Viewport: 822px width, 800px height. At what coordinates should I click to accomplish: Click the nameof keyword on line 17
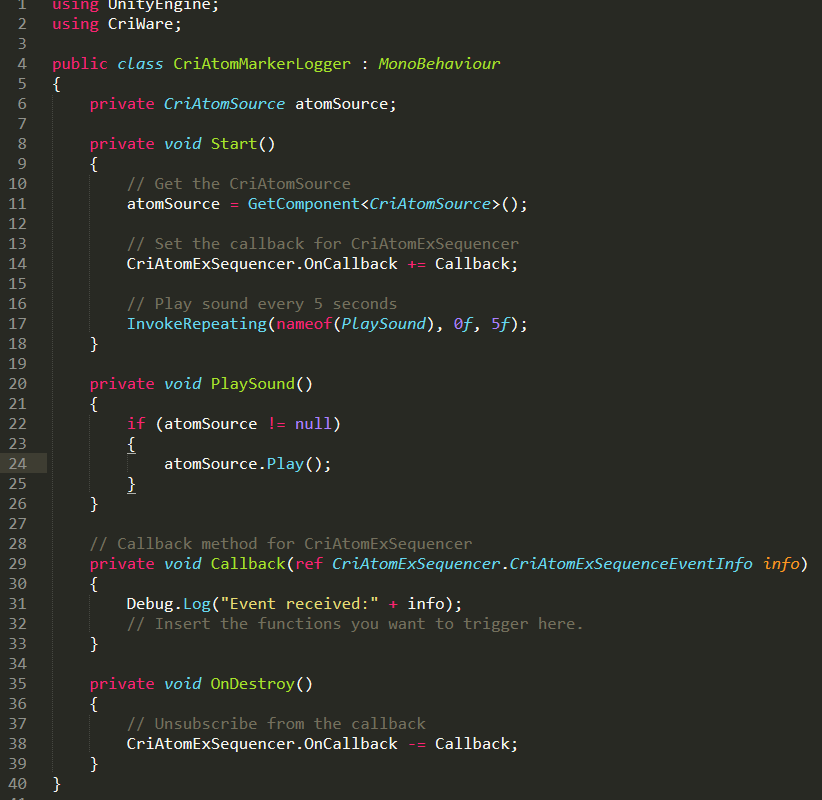coord(304,323)
